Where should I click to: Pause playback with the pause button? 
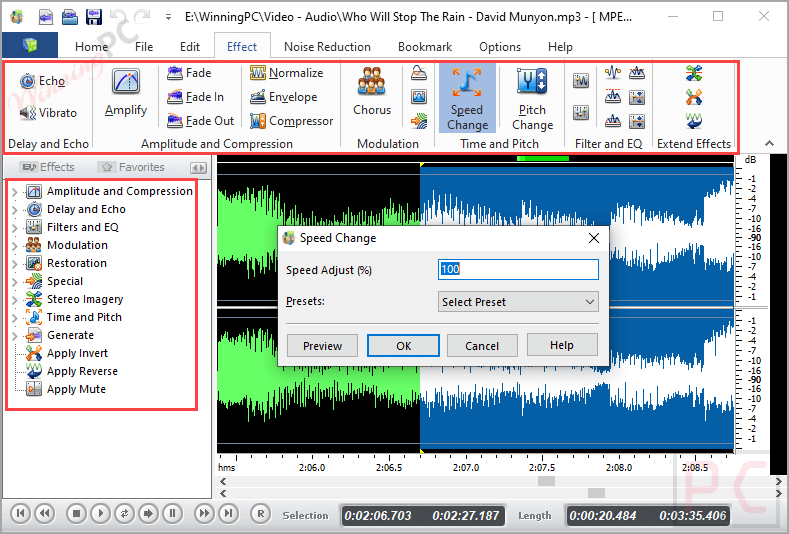click(173, 513)
